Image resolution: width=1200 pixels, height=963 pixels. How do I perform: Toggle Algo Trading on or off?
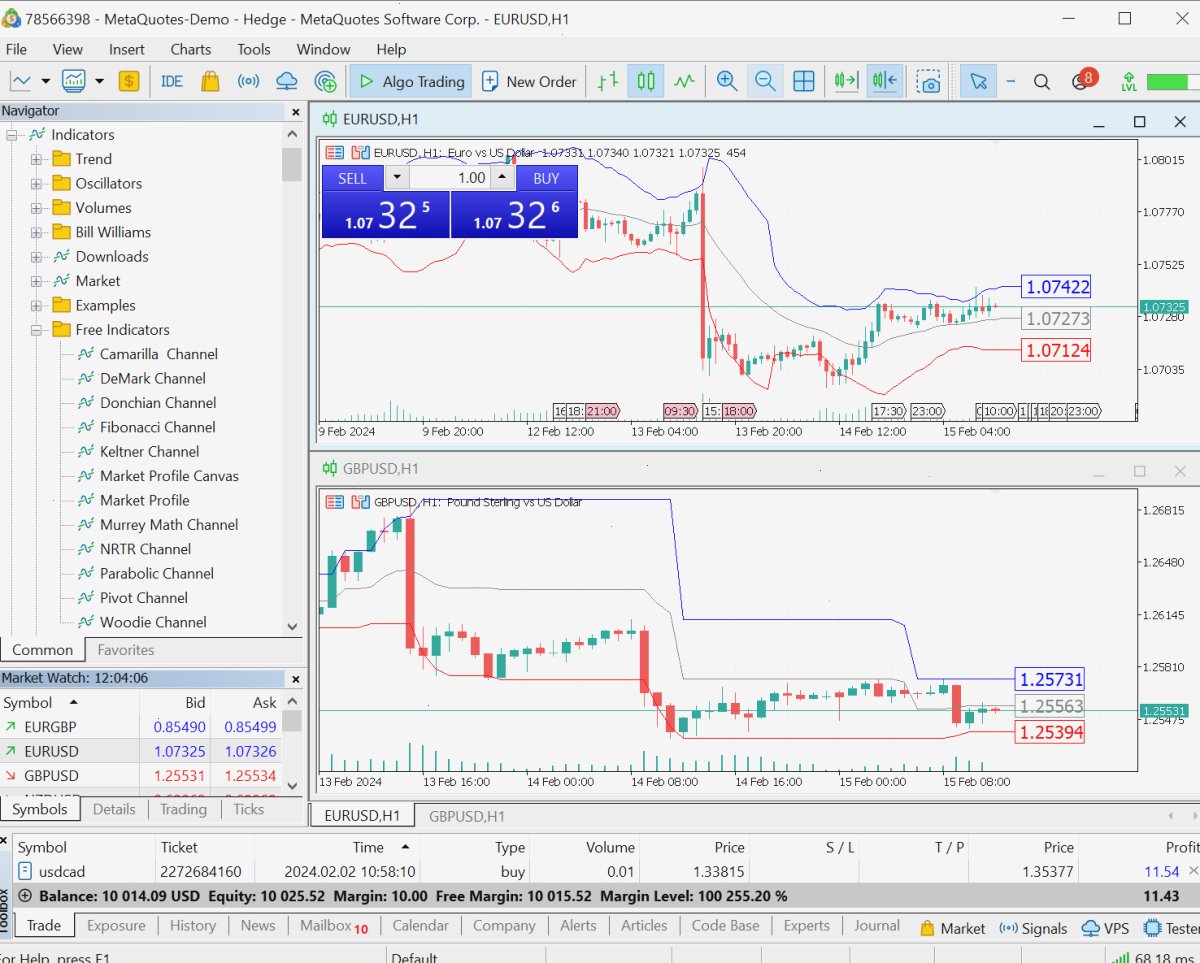tap(411, 81)
